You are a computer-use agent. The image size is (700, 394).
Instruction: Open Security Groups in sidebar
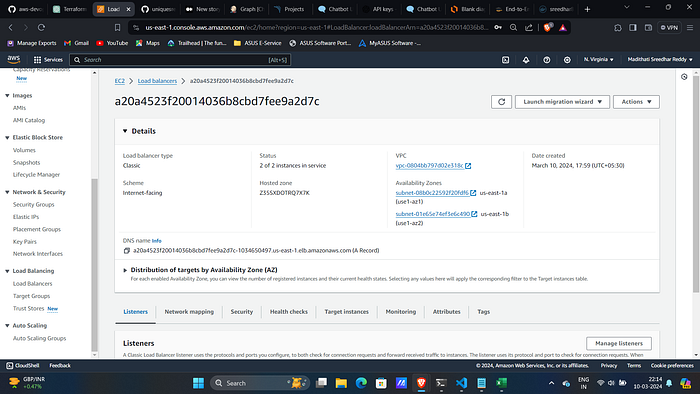(33, 204)
